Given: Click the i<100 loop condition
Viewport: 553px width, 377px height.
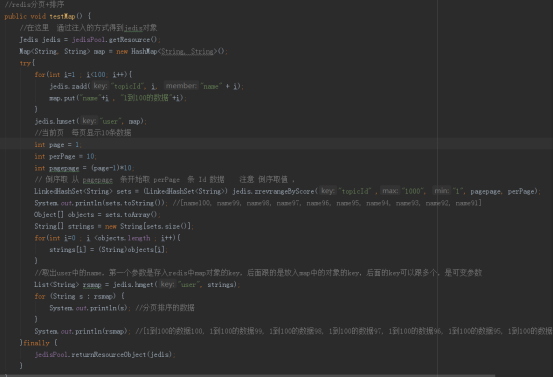Looking at the screenshot, I should 96,75.
